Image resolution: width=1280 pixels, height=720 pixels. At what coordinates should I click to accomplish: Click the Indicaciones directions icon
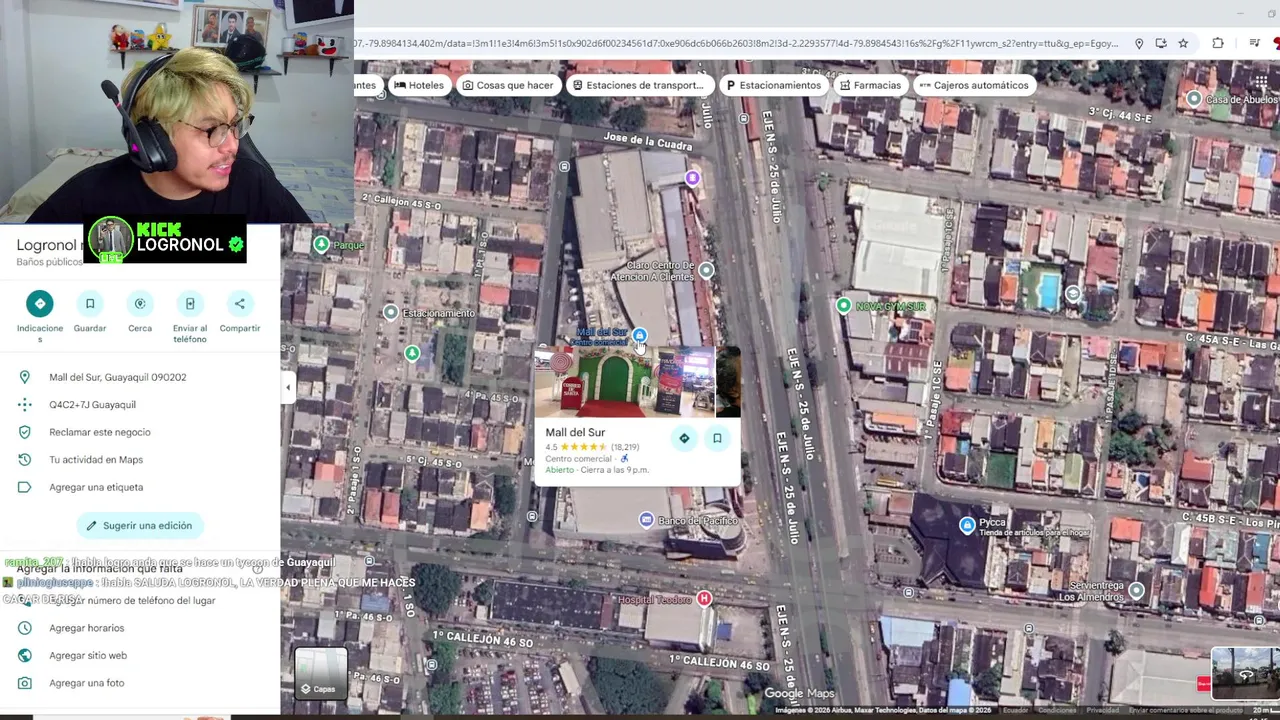(x=40, y=303)
